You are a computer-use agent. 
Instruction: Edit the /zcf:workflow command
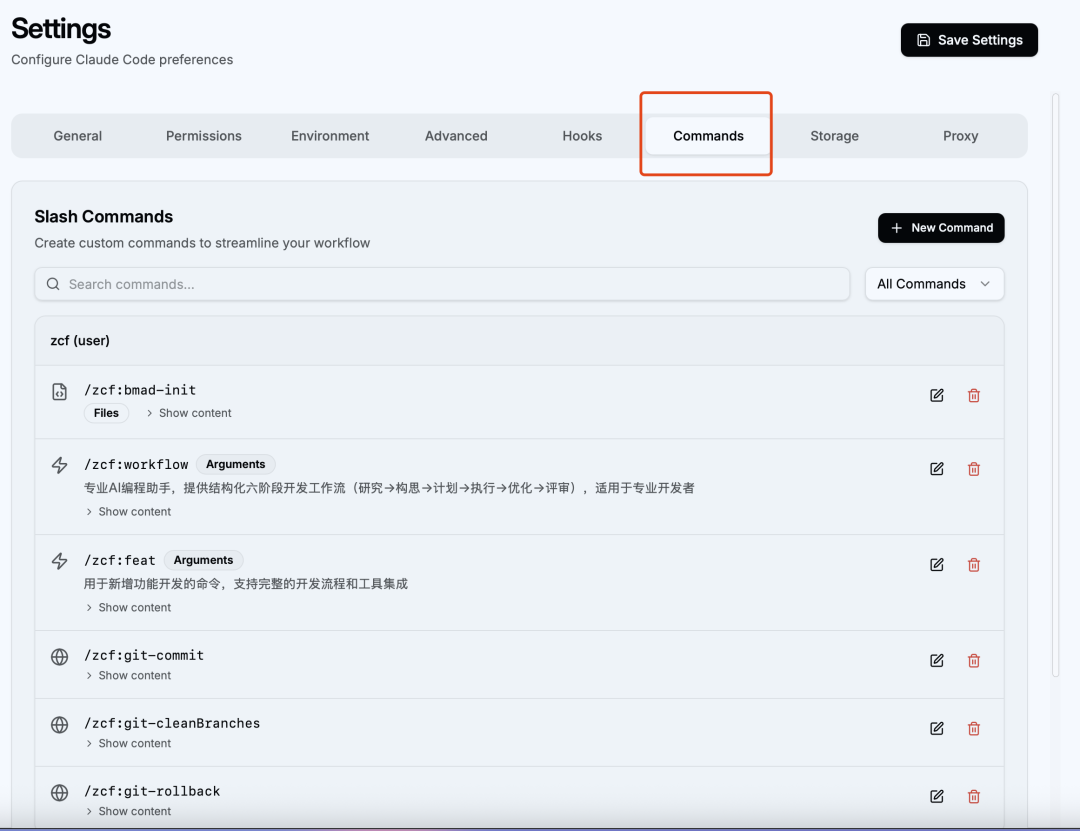coord(937,469)
